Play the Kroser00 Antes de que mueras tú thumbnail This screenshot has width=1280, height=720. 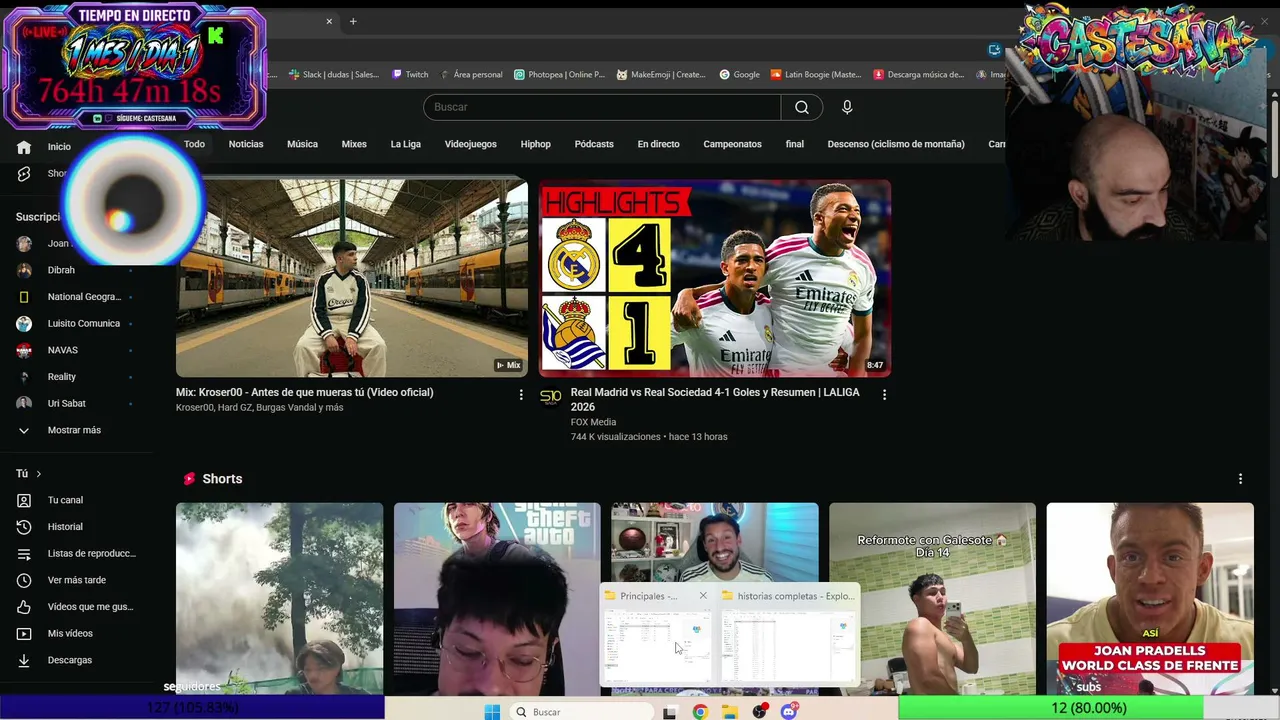[x=352, y=278]
